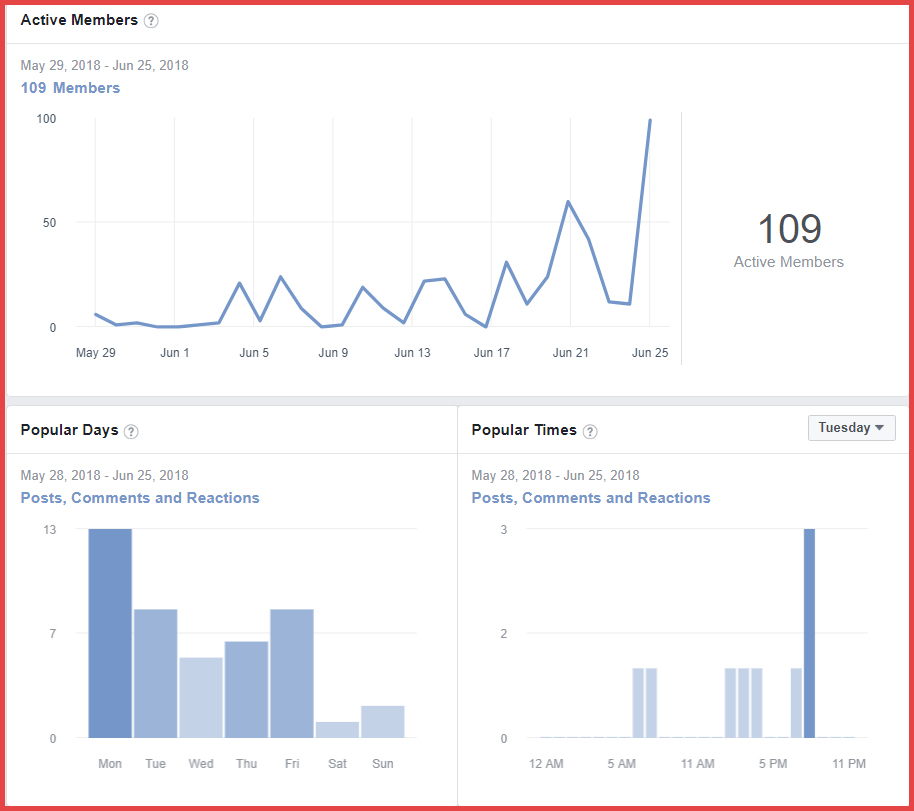
Task: Click the tallest dark bar in Popular Times
Action: click(809, 633)
